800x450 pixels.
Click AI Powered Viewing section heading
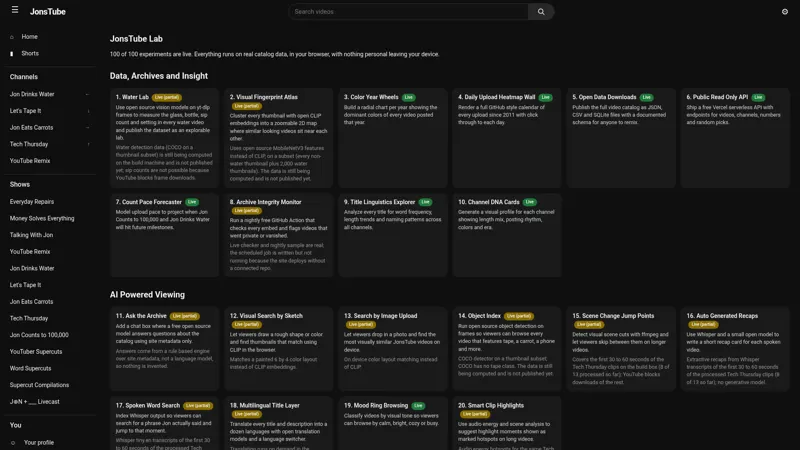147,295
